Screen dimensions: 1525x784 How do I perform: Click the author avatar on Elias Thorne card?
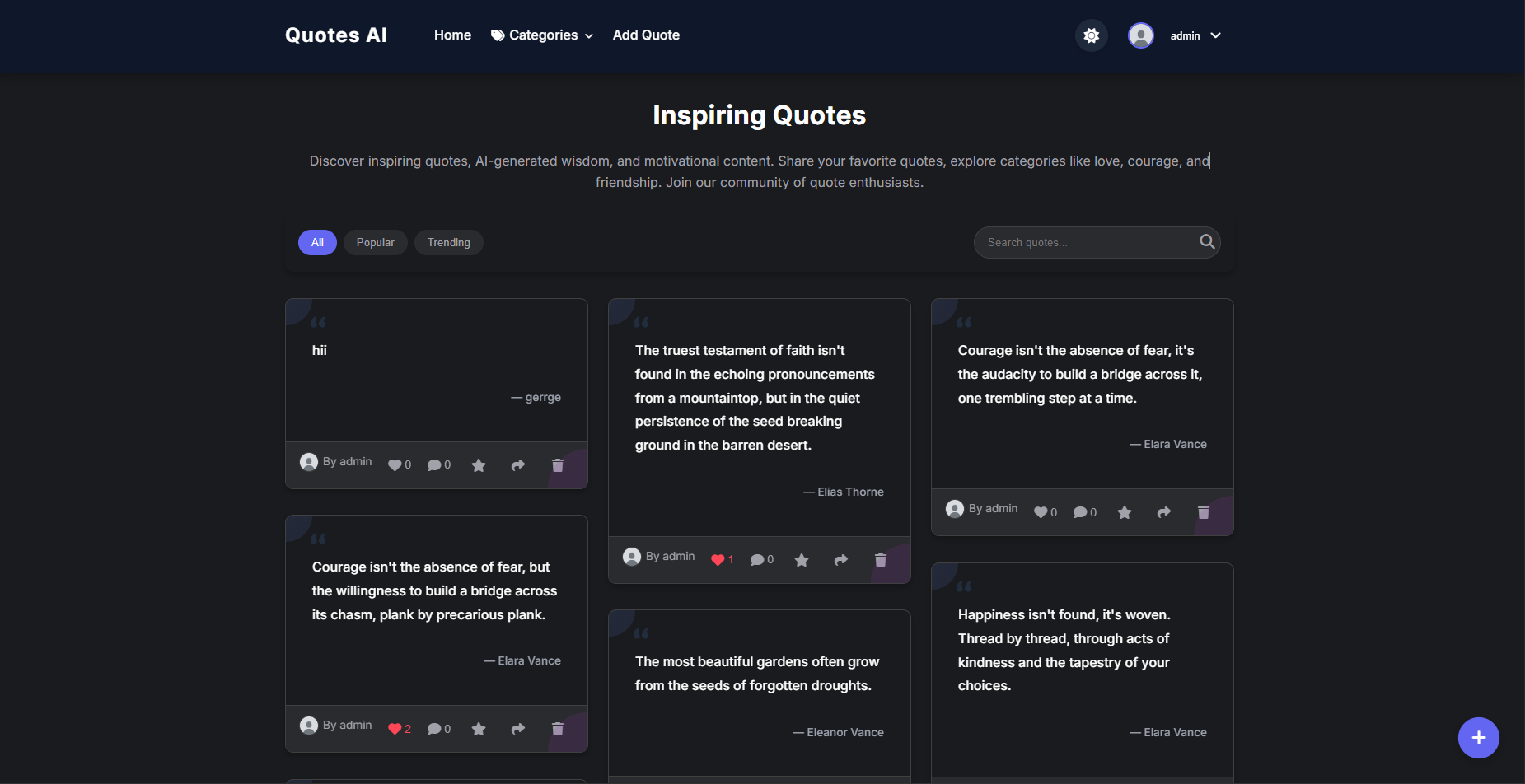(x=632, y=557)
